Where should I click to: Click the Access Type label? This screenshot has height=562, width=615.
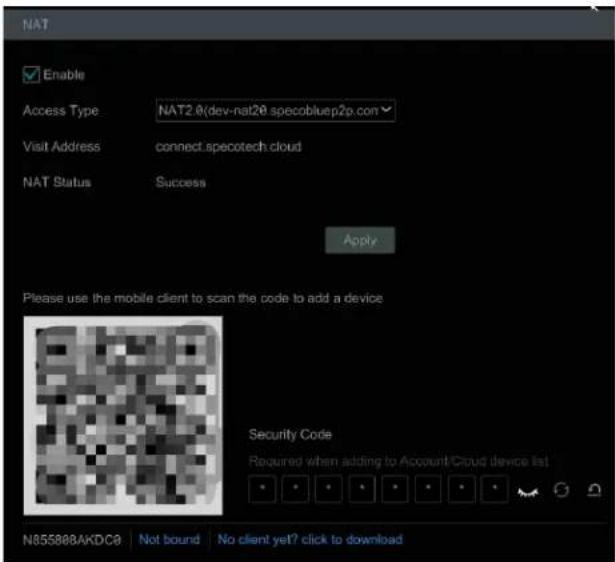61,111
